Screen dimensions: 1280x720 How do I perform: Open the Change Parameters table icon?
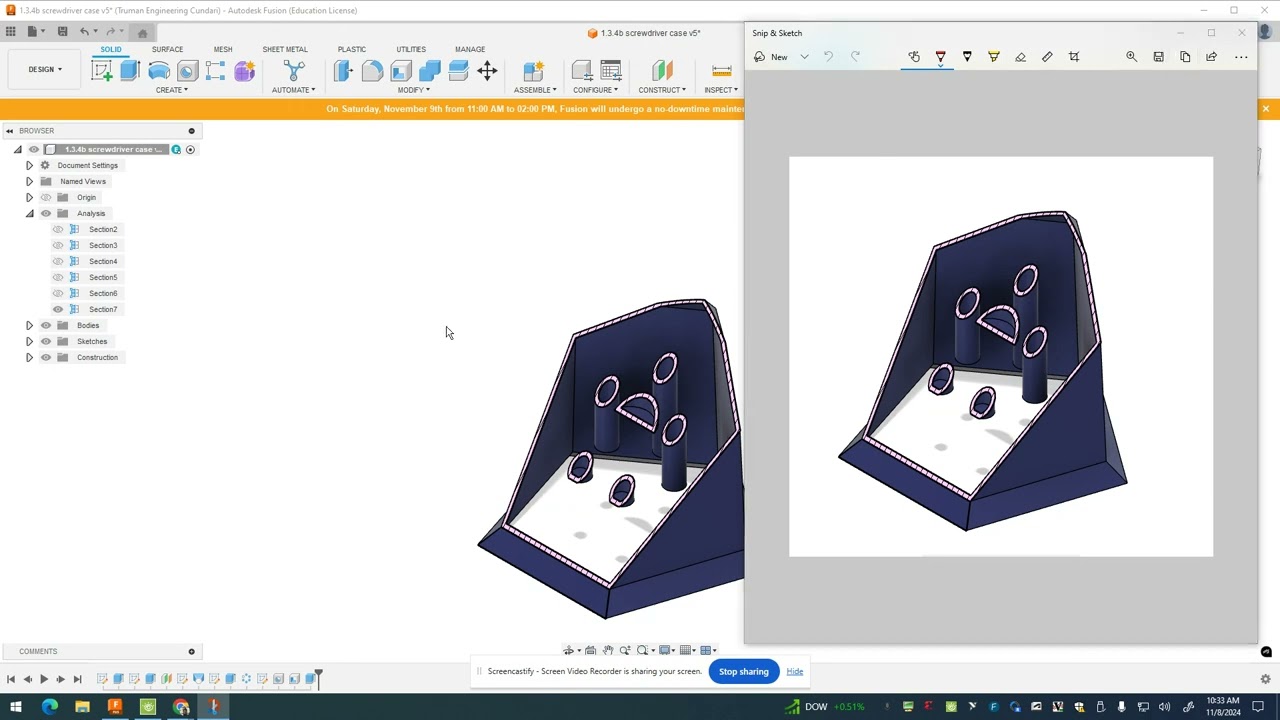click(611, 70)
